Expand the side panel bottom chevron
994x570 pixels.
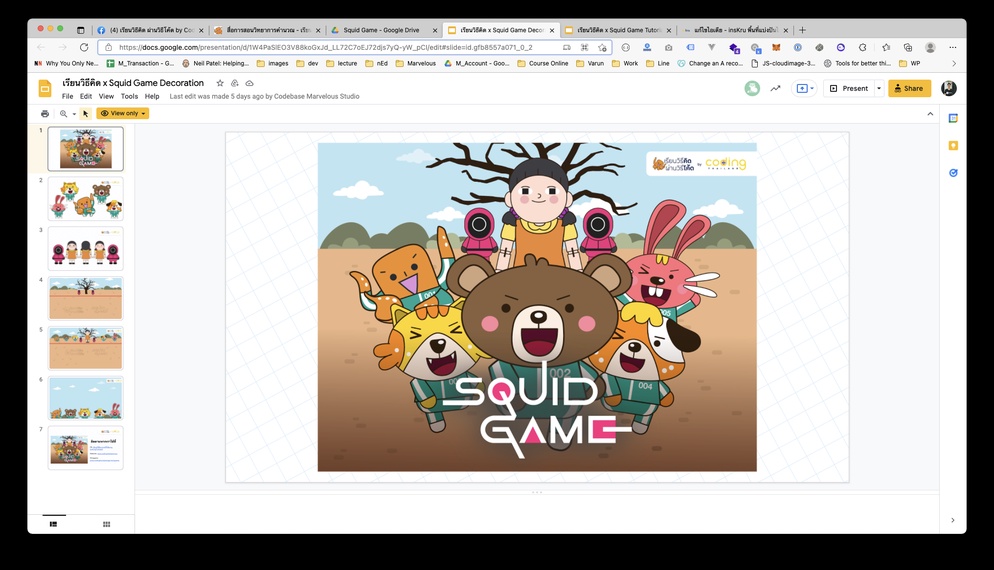(953, 520)
